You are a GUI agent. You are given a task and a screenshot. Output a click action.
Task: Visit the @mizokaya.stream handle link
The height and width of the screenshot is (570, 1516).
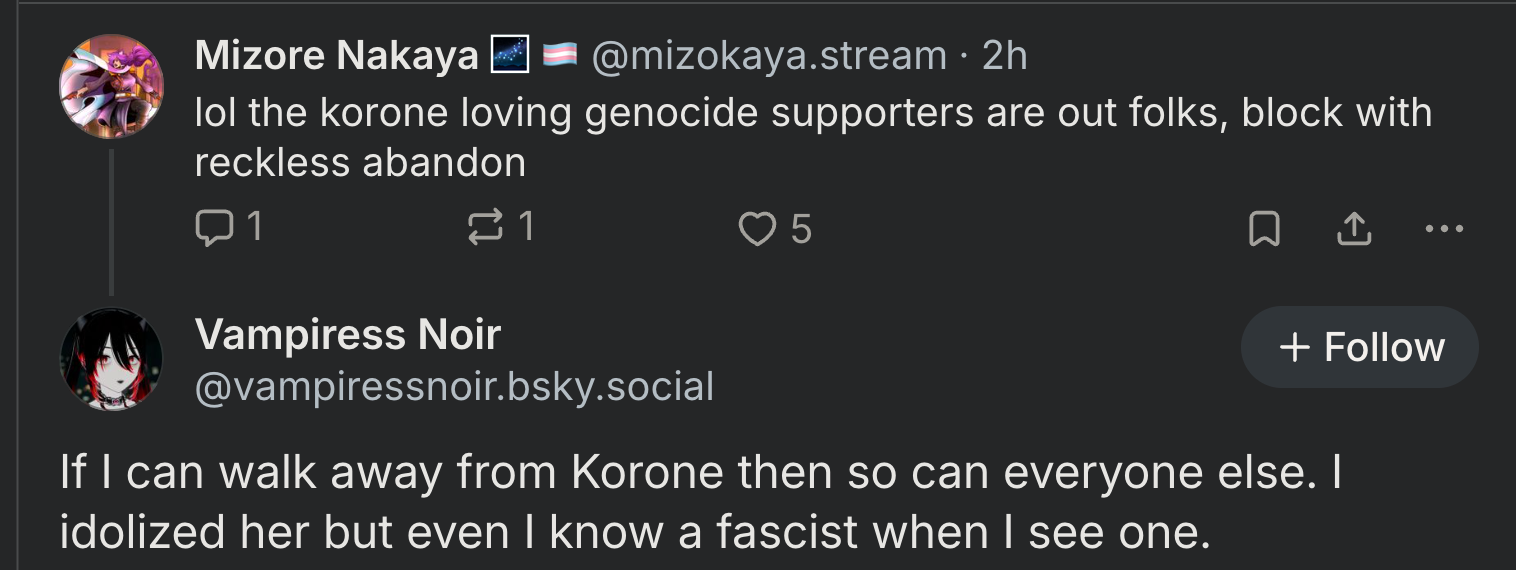pos(769,56)
